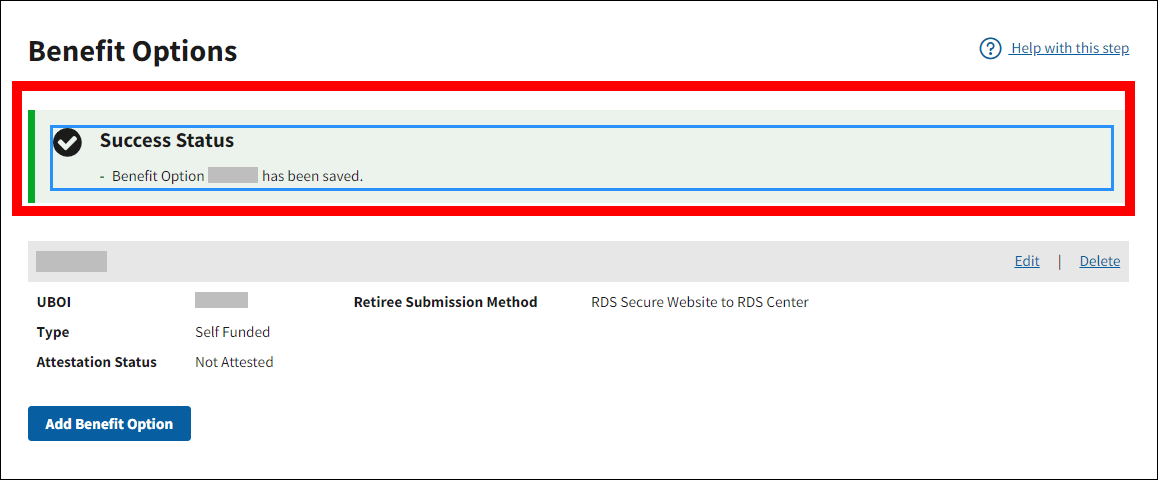The height and width of the screenshot is (480, 1158).
Task: Click the redacted UBOI value
Action: (221, 300)
